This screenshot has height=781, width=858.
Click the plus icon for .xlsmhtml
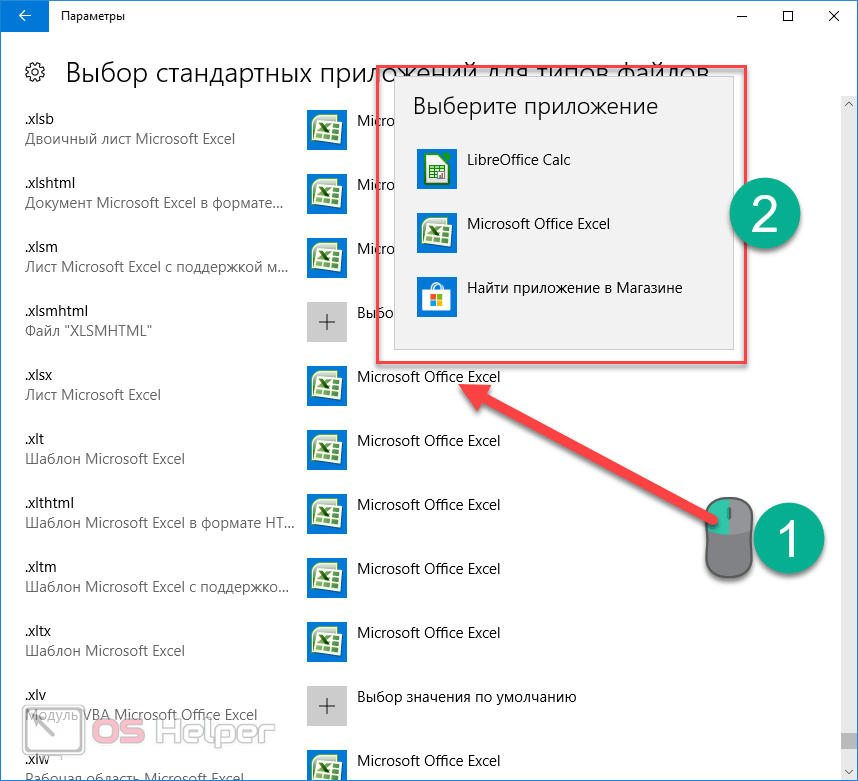click(x=327, y=322)
